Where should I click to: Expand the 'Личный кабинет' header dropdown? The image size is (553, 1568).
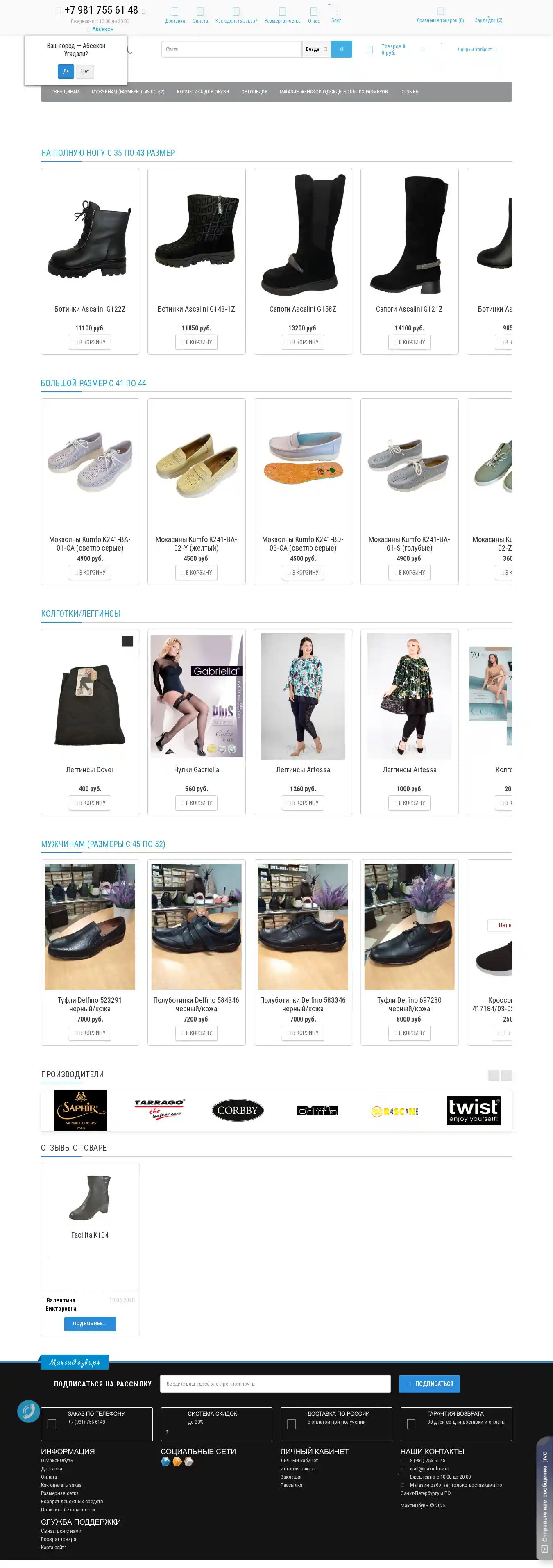[x=477, y=49]
